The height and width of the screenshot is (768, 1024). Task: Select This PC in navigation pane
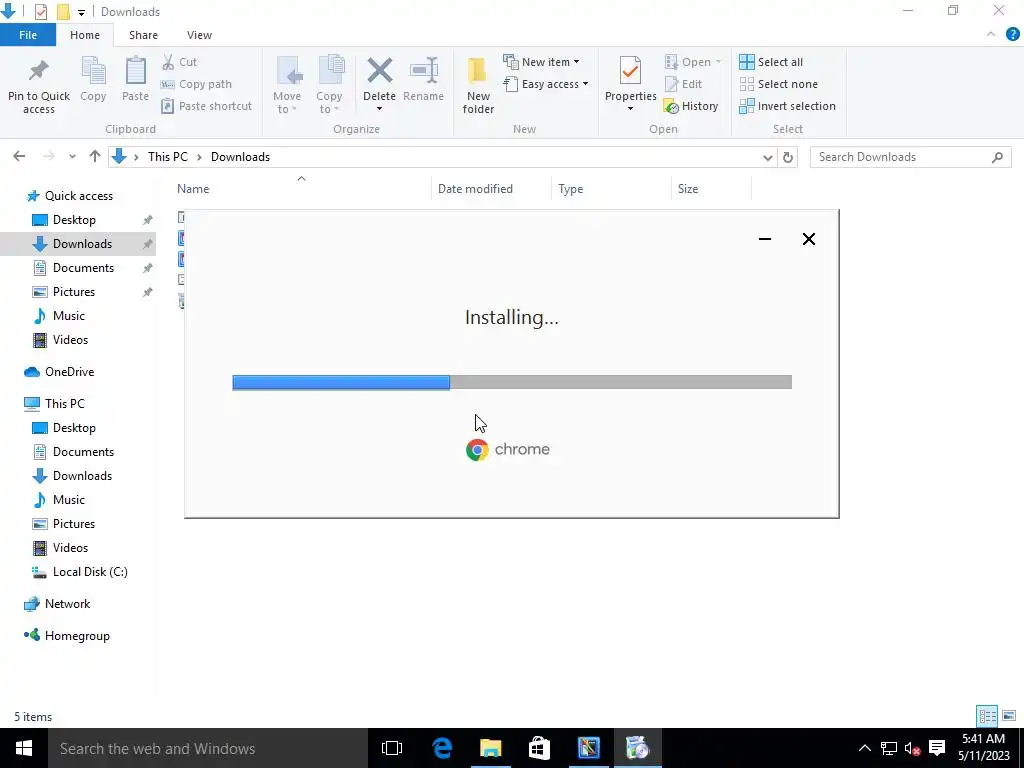(x=64, y=404)
